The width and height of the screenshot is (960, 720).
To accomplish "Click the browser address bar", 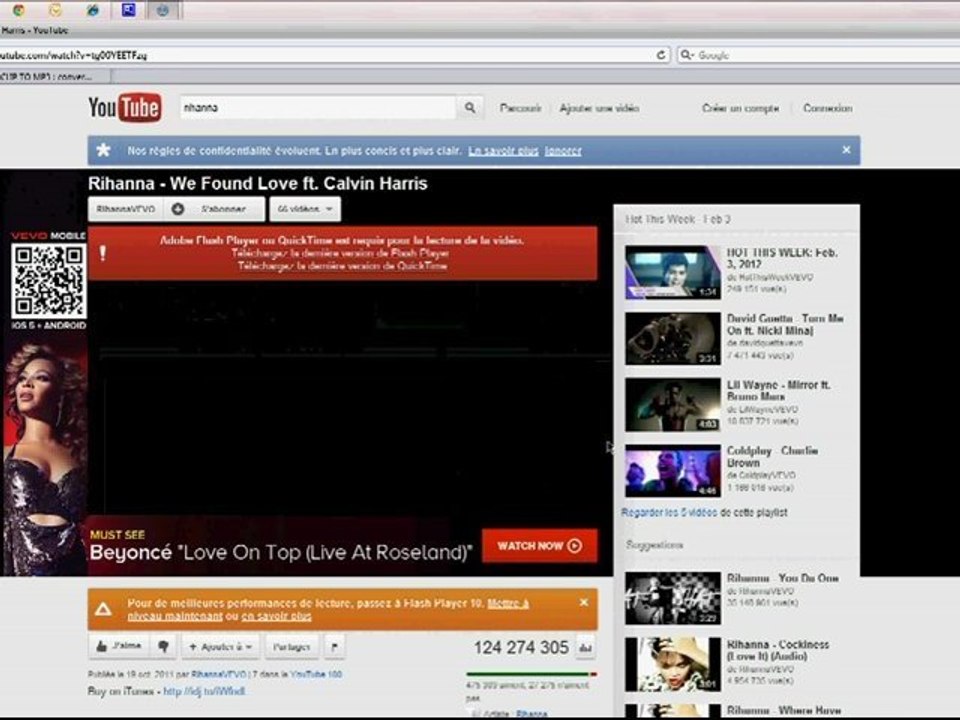I will pyautogui.click(x=324, y=55).
